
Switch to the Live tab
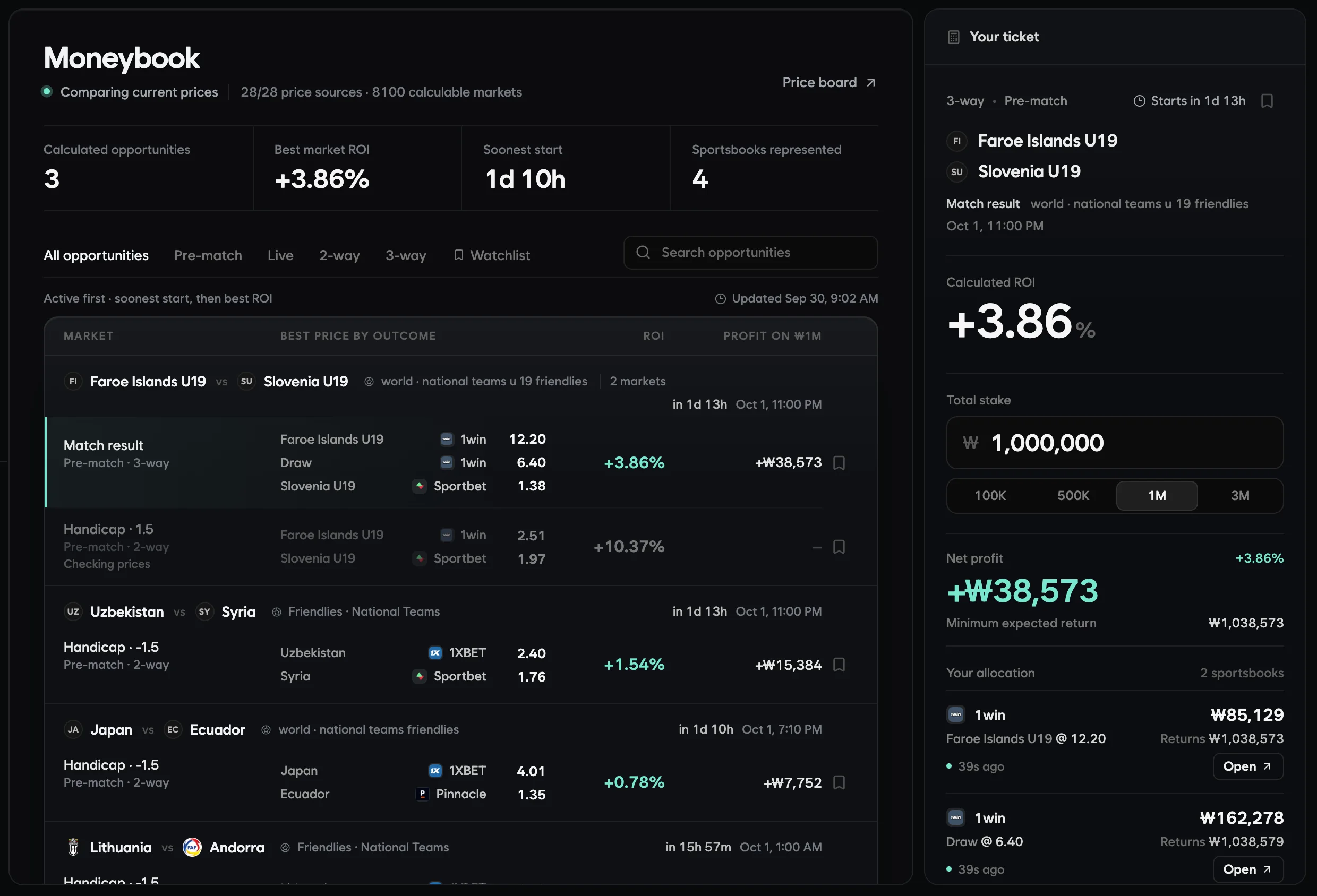pos(280,255)
